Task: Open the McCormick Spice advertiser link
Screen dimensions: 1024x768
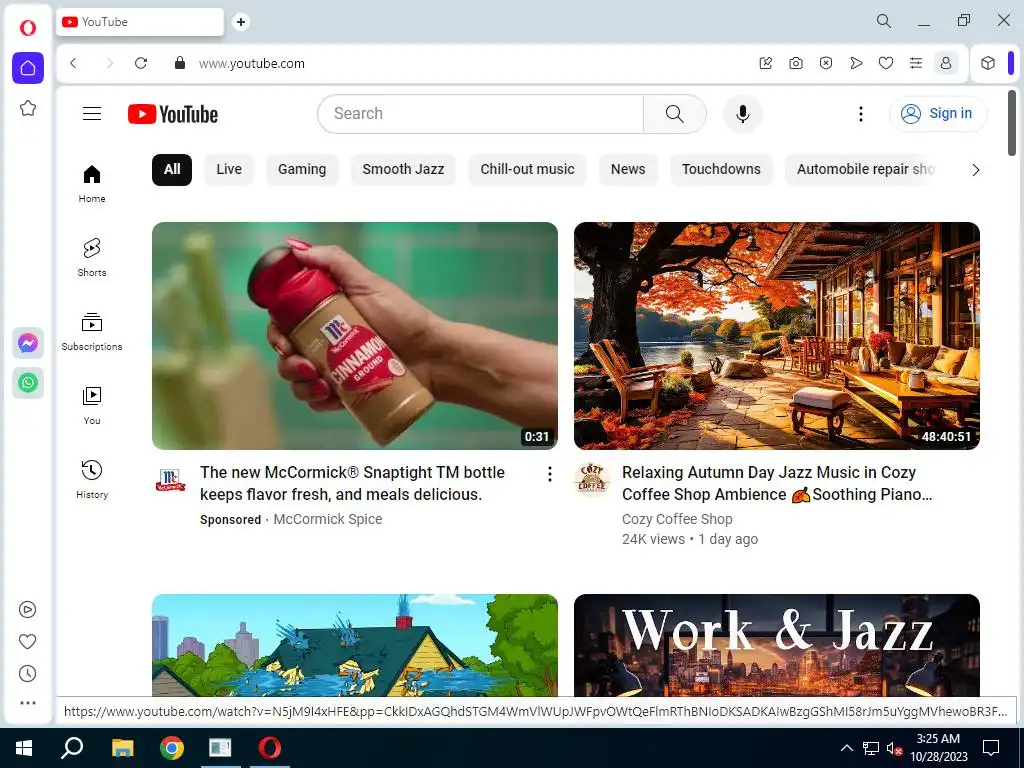Action: (328, 519)
